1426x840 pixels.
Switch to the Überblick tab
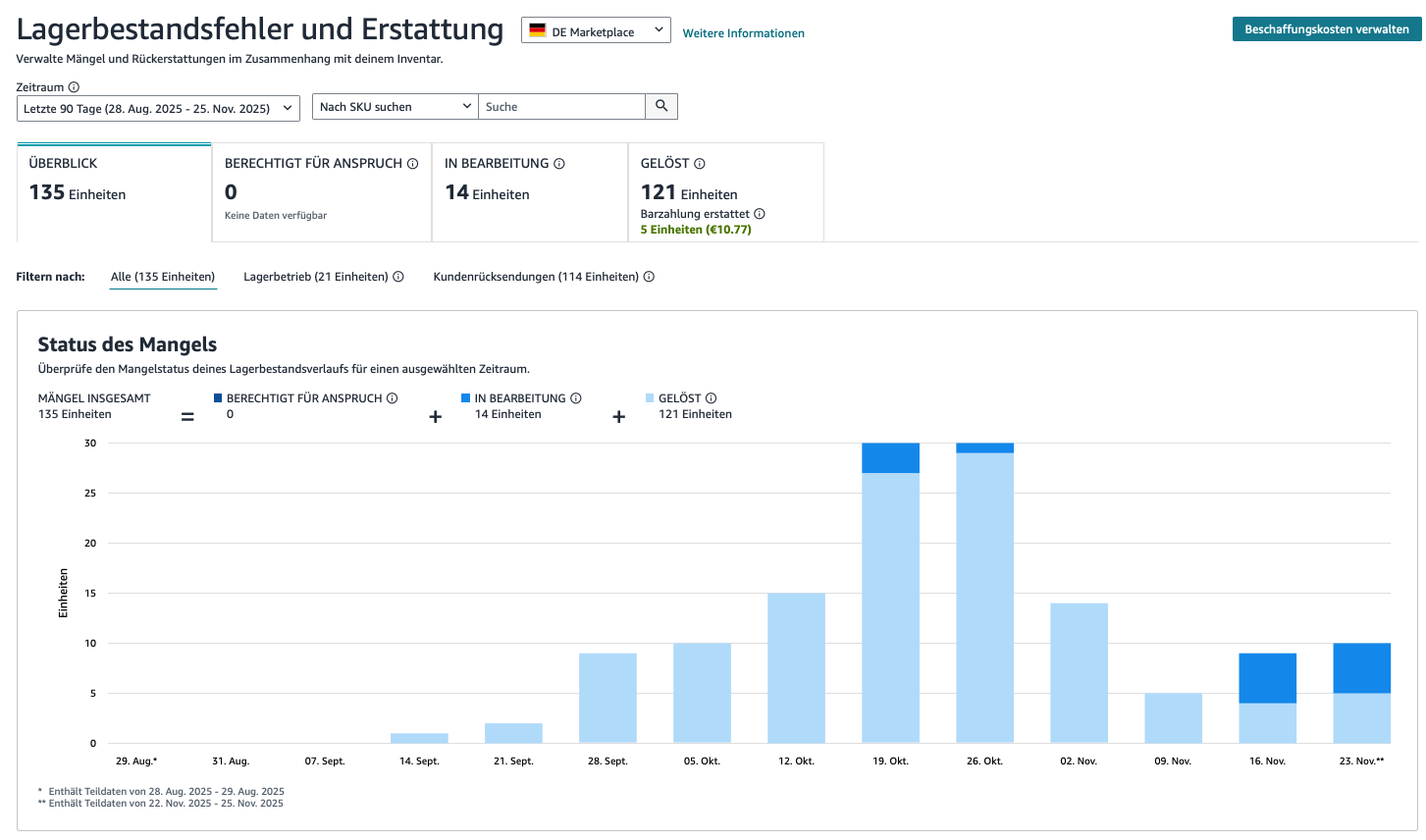pyautogui.click(x=114, y=192)
